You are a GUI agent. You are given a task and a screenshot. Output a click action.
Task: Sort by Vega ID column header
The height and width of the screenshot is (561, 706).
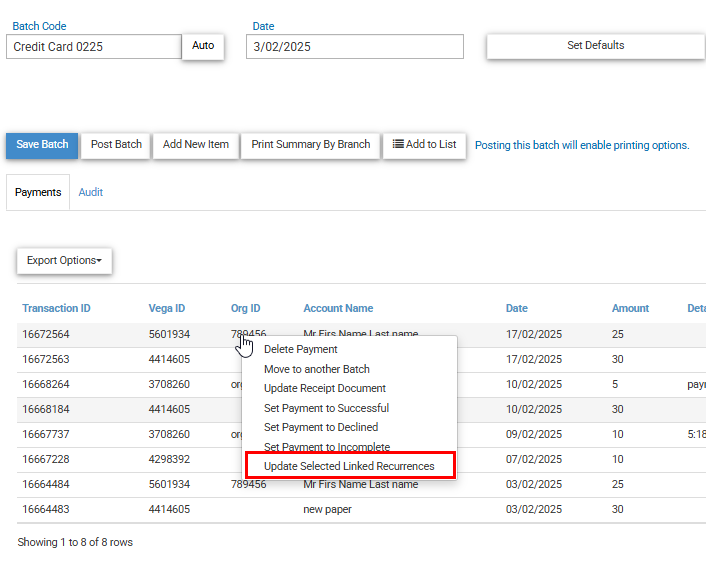point(167,308)
